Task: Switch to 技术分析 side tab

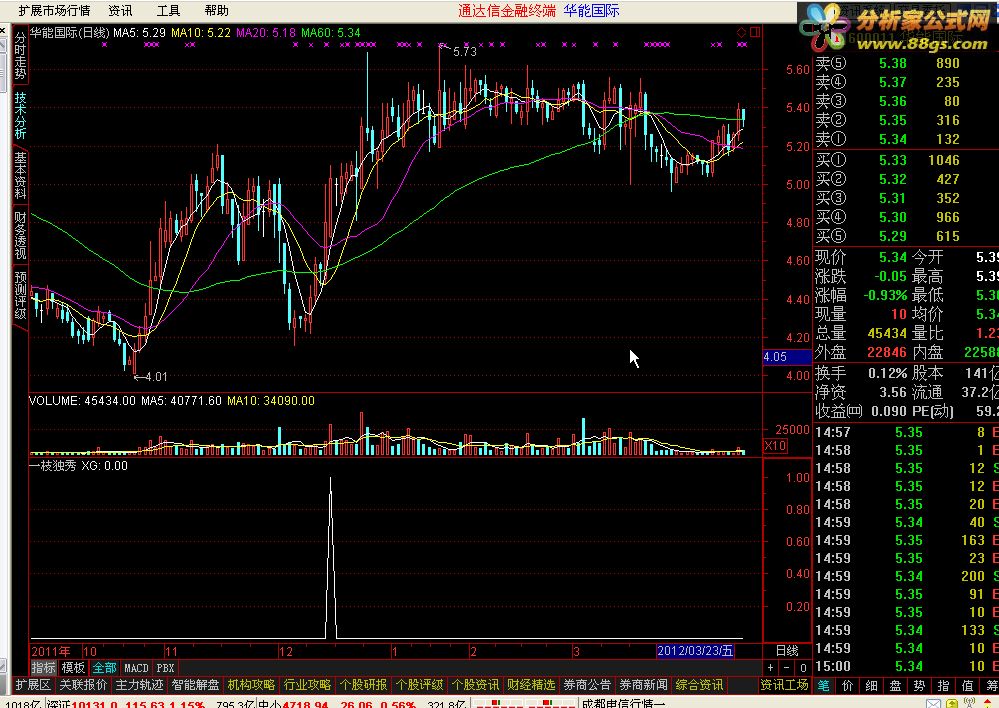Action: 20,115
